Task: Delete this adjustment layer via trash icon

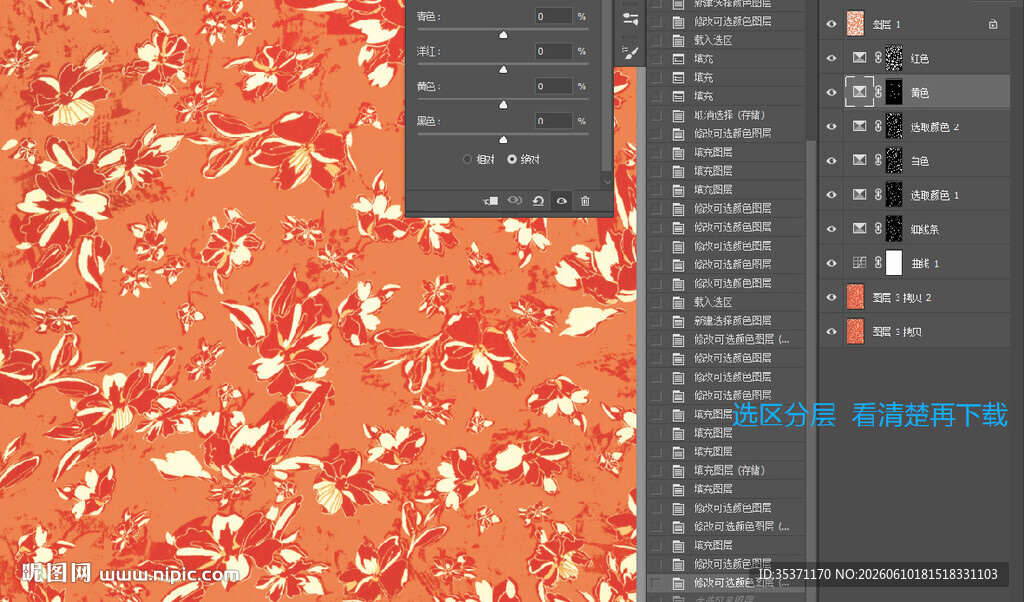Action: pos(585,201)
